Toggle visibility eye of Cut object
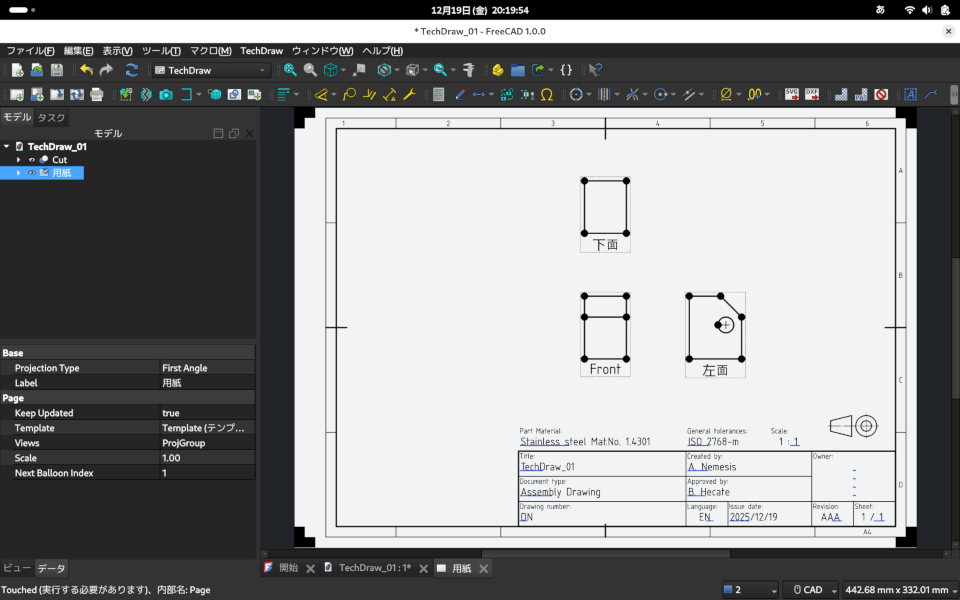Image resolution: width=960 pixels, height=600 pixels. pos(32,160)
